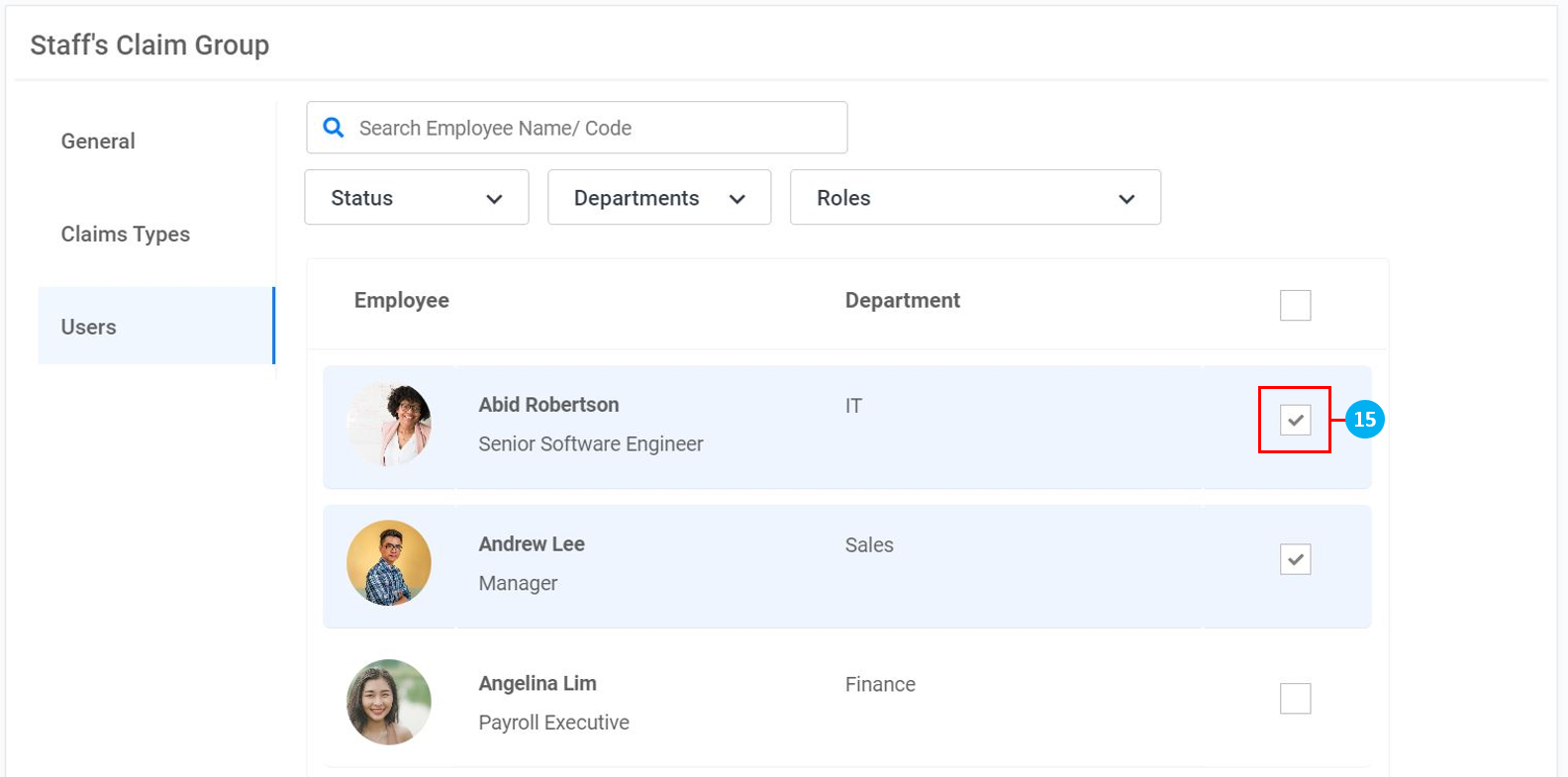Toggle the select-all employees header checkbox
1568x777 pixels.
(1295, 305)
